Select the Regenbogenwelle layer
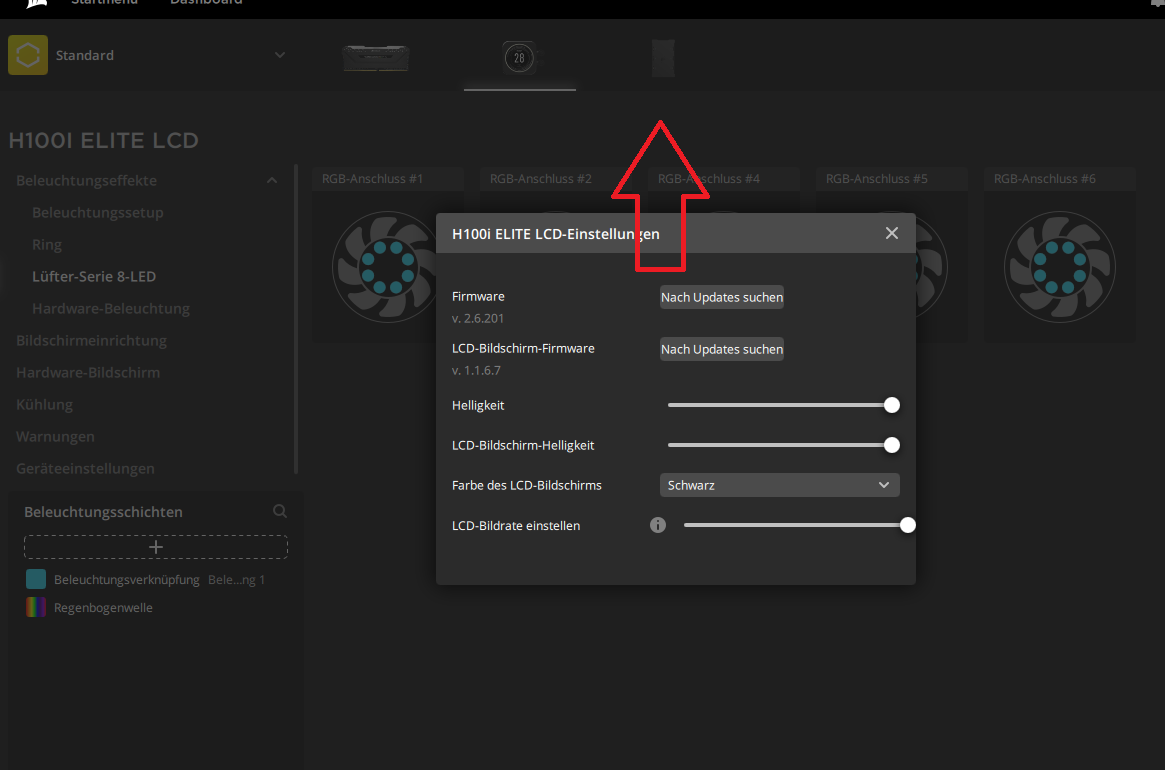Image resolution: width=1165 pixels, height=770 pixels. (x=156, y=607)
